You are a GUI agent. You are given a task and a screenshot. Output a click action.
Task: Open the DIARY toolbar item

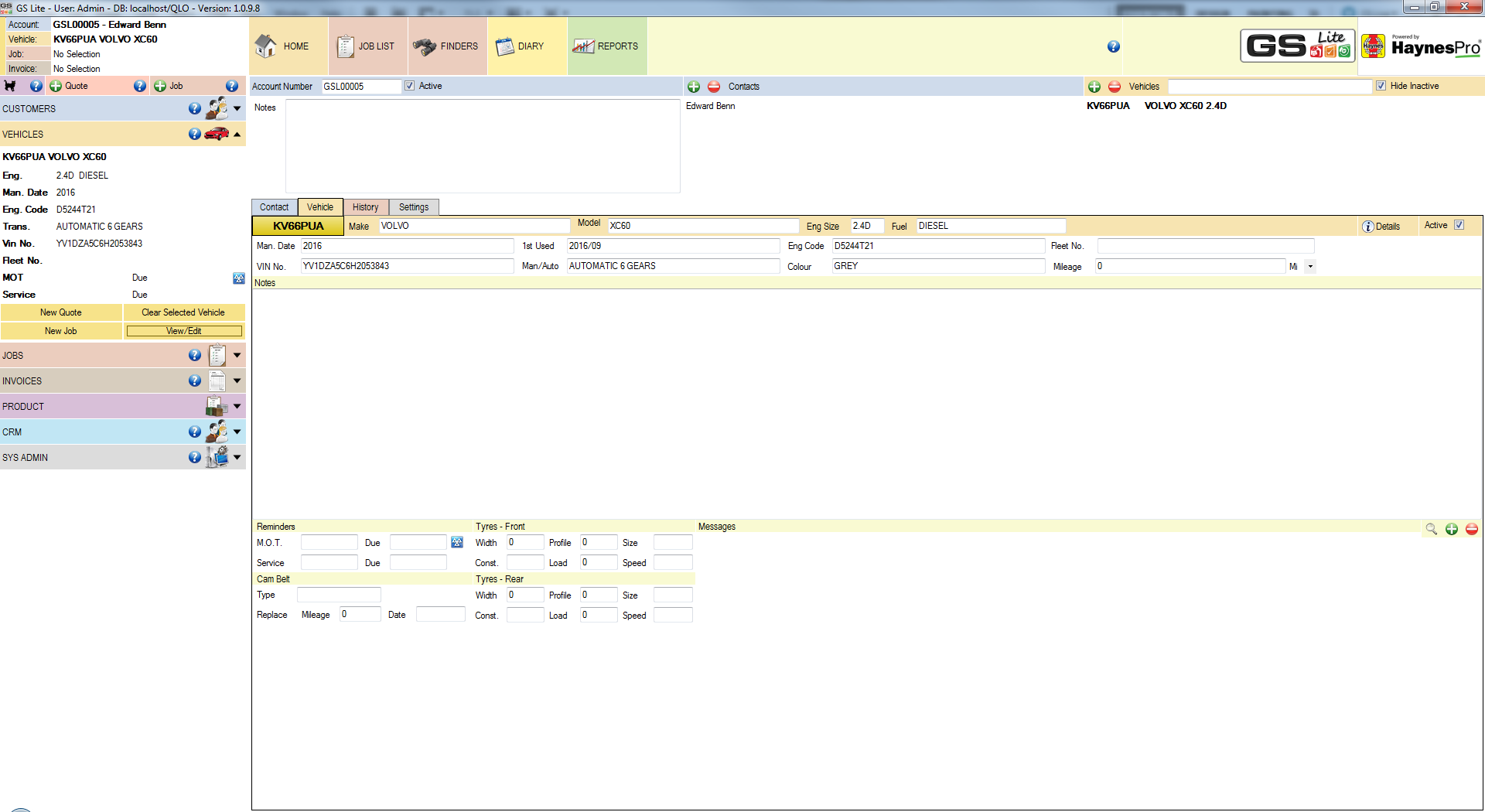[527, 46]
